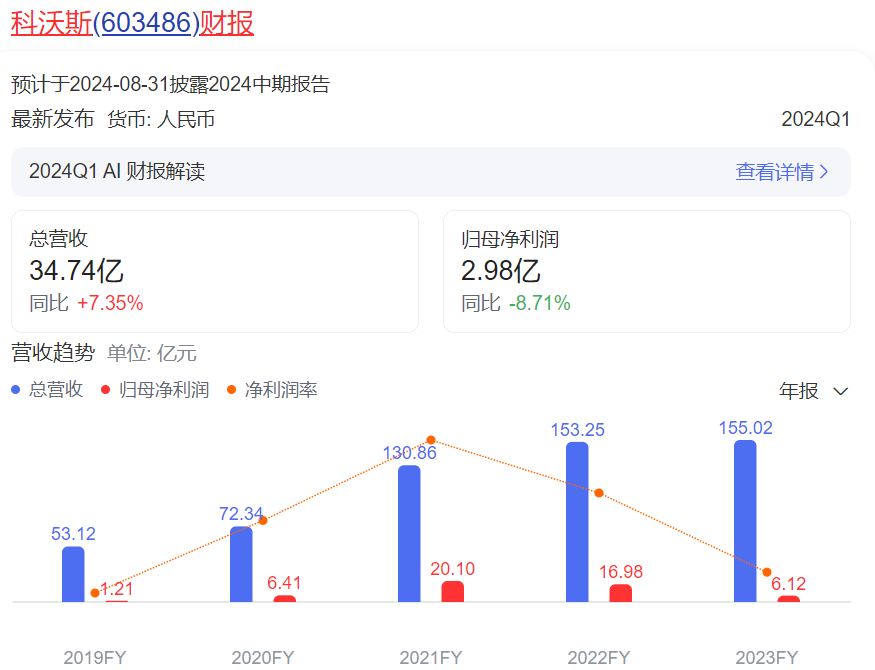Click the -8.71% year-over-year figure
This screenshot has width=875, height=670.
pos(539,303)
